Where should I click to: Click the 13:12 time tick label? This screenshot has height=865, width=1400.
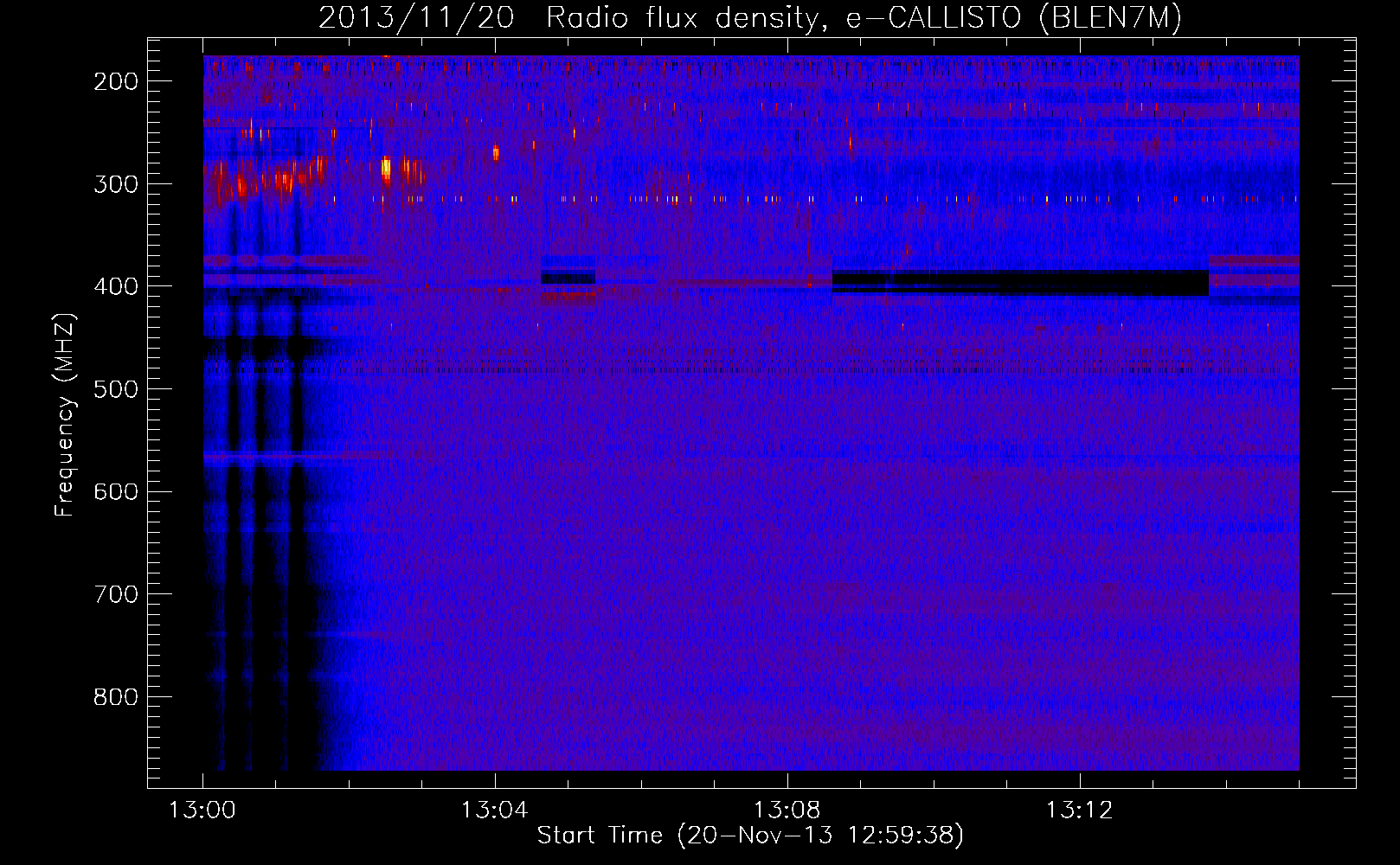(x=1080, y=811)
